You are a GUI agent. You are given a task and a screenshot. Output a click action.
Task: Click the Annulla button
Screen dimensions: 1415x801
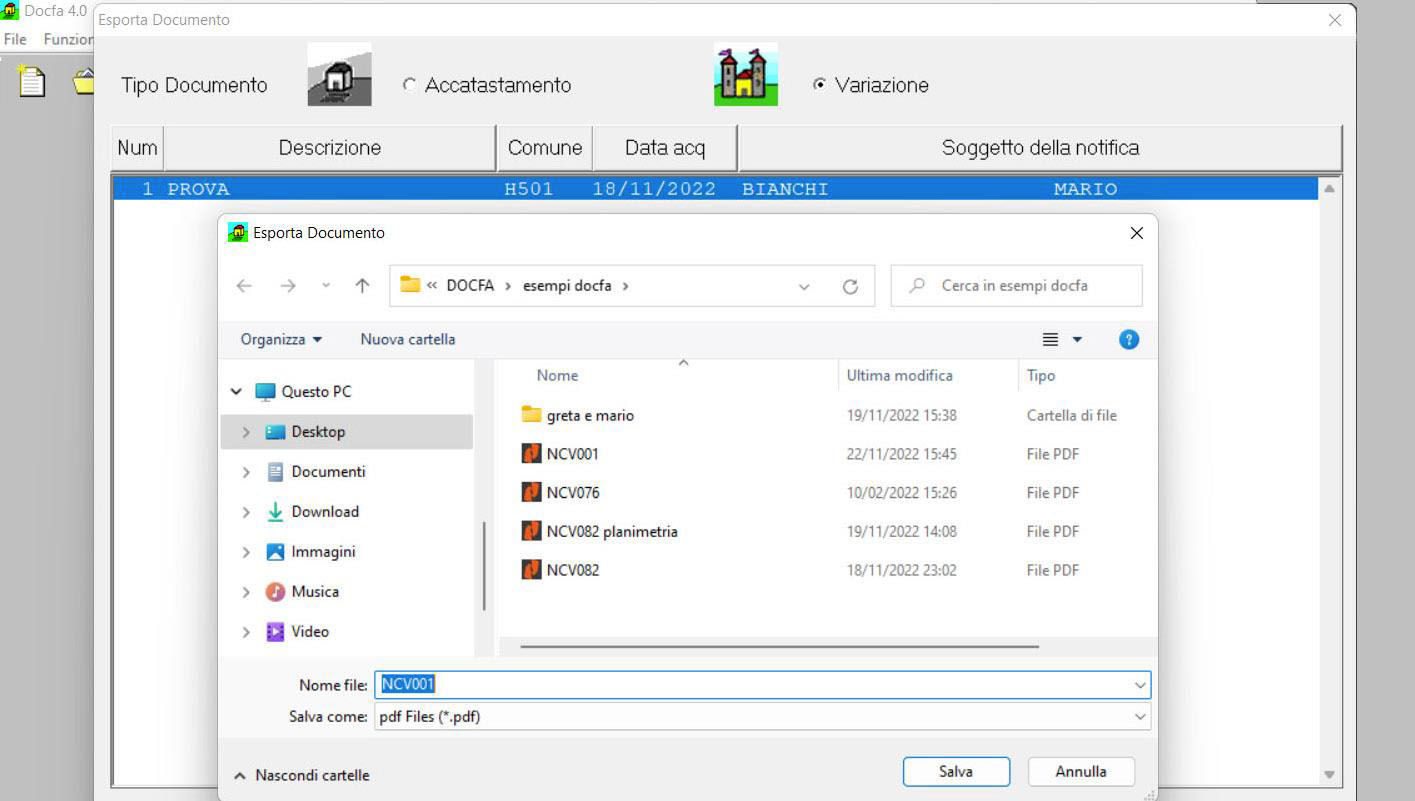(x=1080, y=772)
